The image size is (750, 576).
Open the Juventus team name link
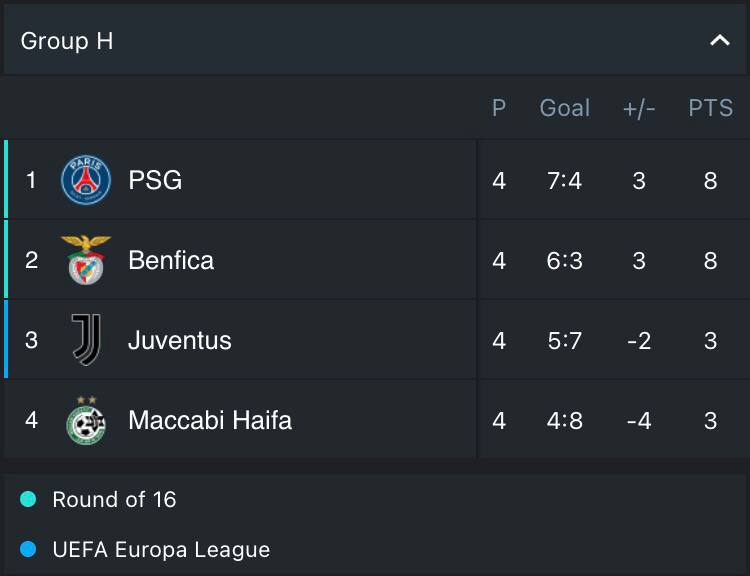pyautogui.click(x=180, y=341)
